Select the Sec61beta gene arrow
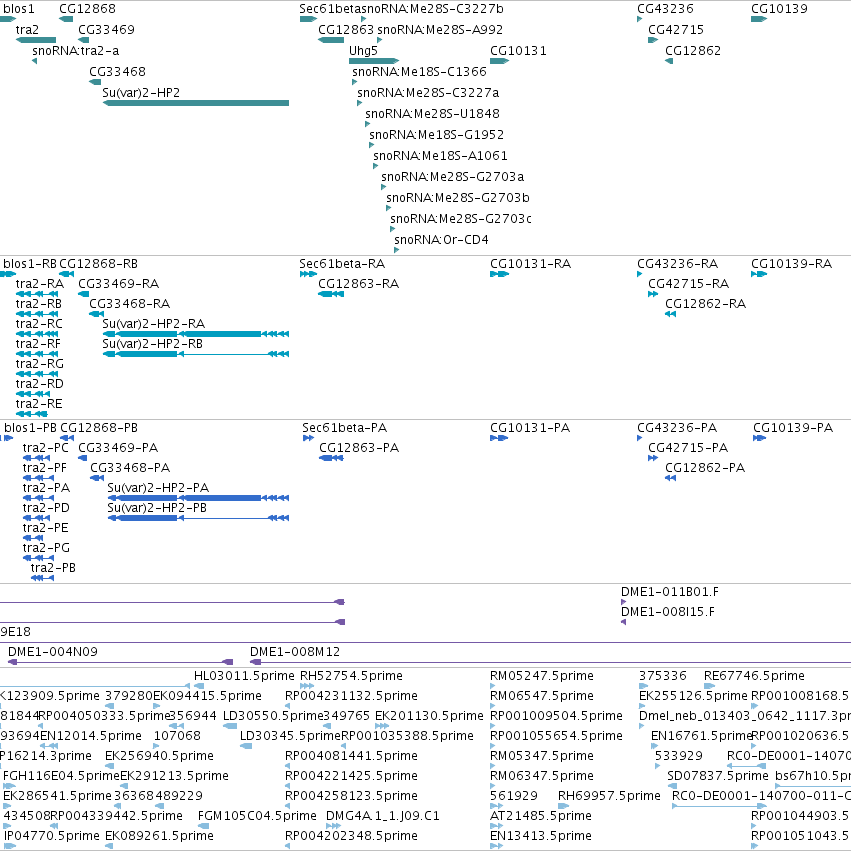The image size is (851, 851). 308,19
